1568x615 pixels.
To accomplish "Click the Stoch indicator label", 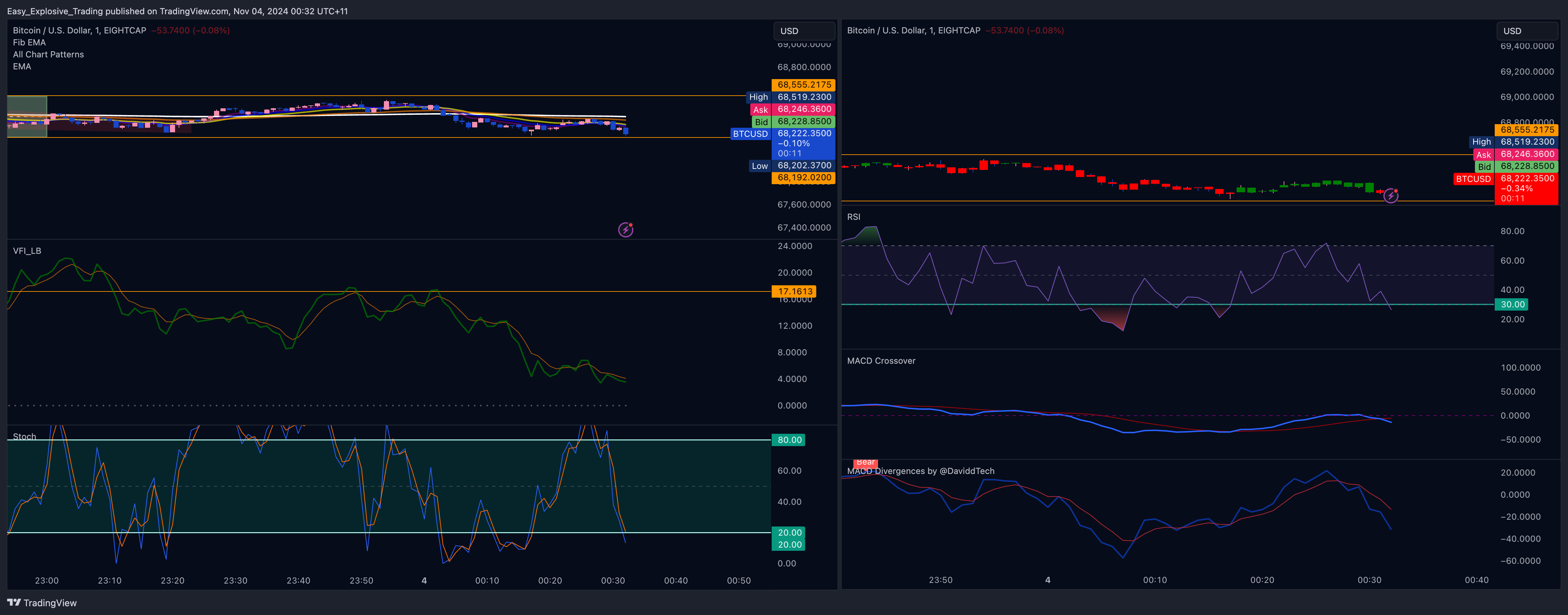I will click(24, 437).
